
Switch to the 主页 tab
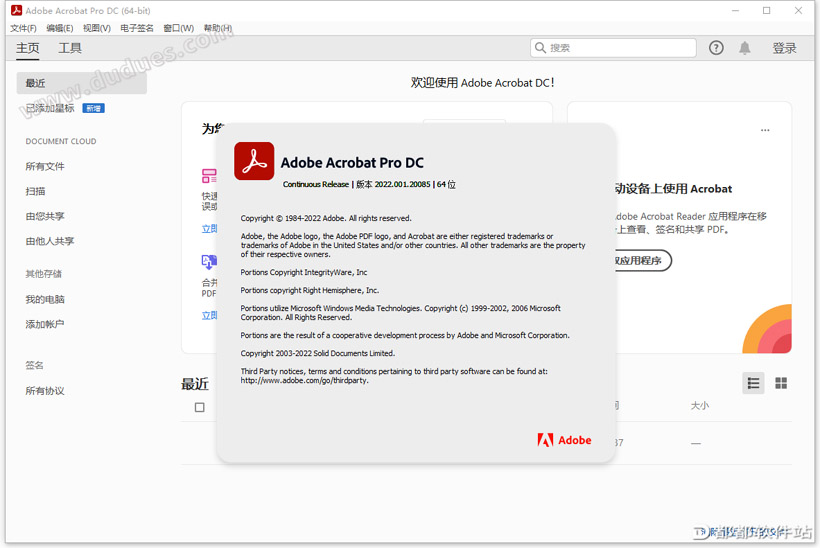coord(28,48)
